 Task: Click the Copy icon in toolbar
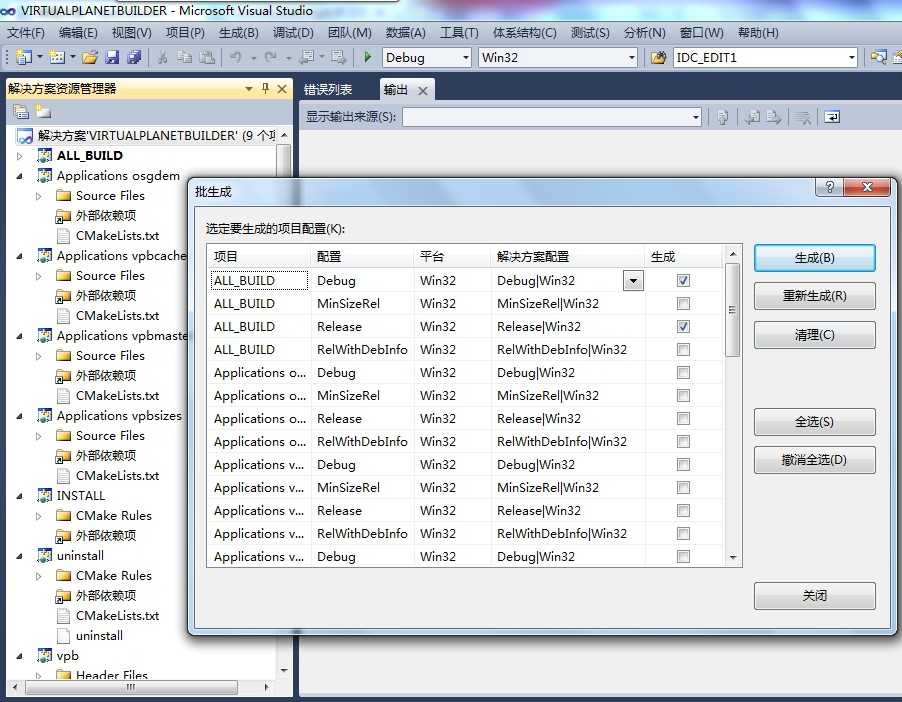pos(185,57)
